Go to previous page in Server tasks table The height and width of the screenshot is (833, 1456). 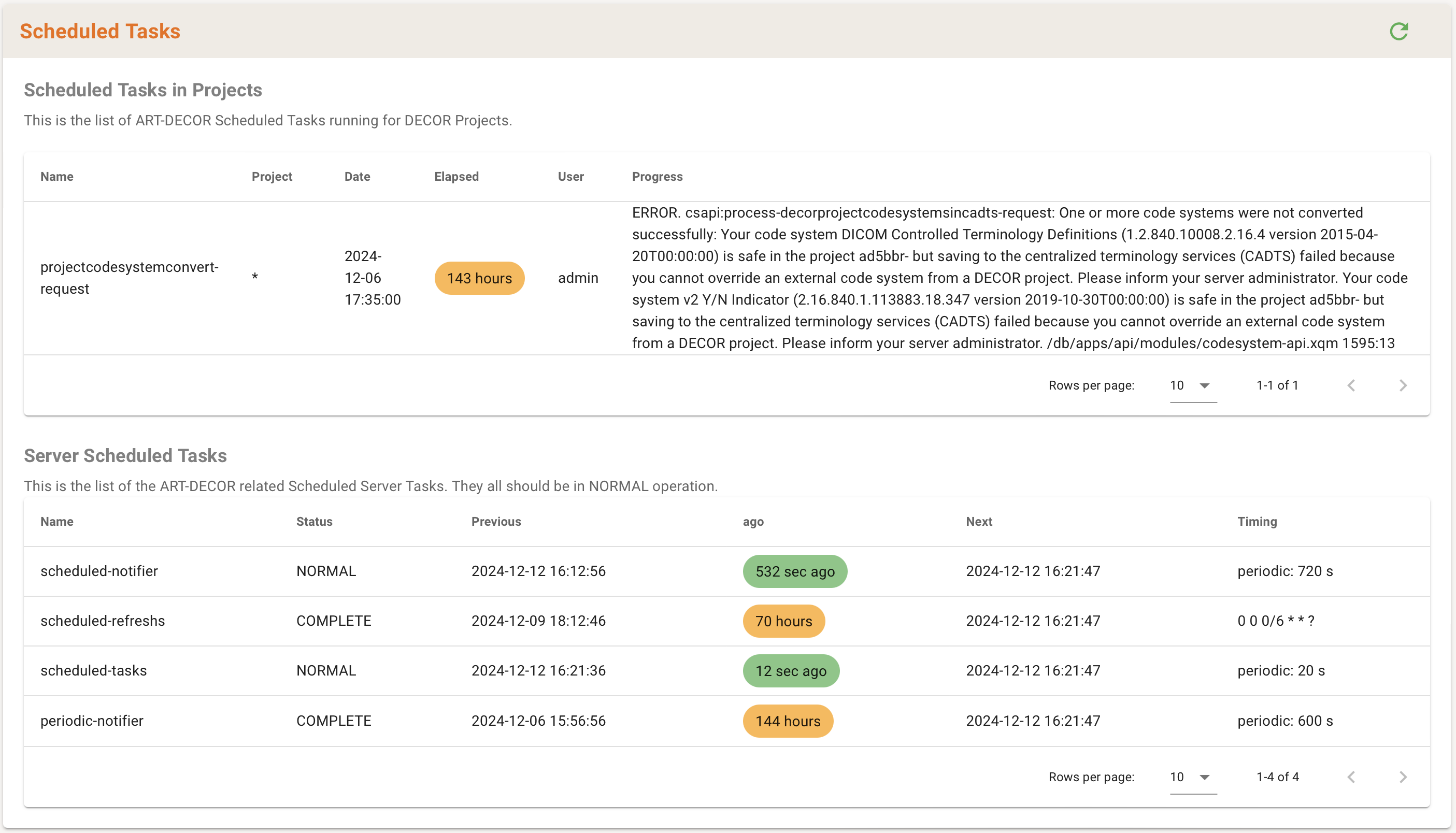(1351, 777)
